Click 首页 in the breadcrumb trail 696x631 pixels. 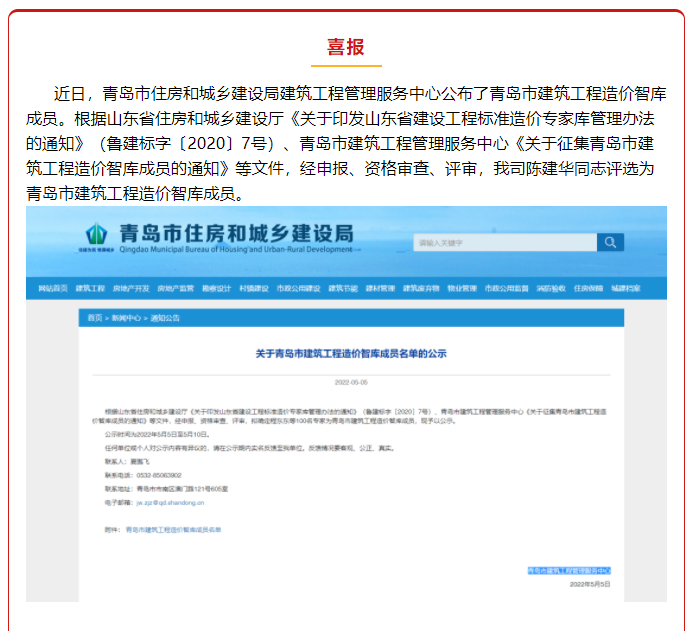(x=94, y=317)
